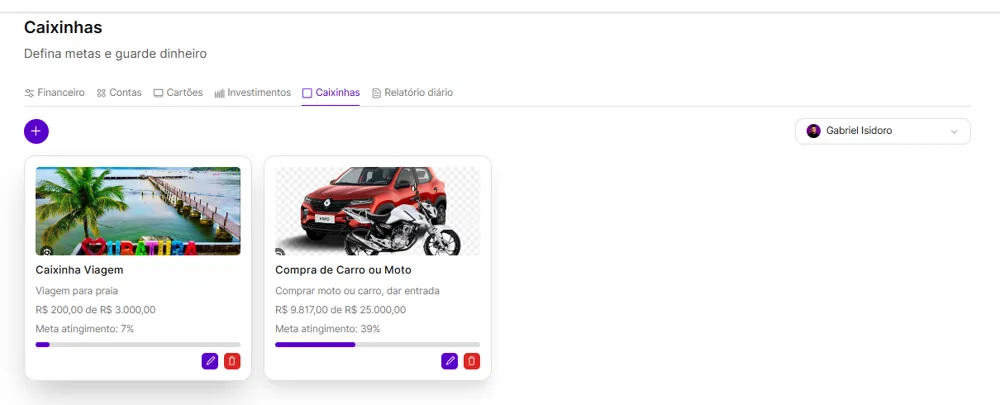This screenshot has width=1000, height=405.
Task: Delete the Compra de Carro ou Moto card
Action: [x=472, y=361]
